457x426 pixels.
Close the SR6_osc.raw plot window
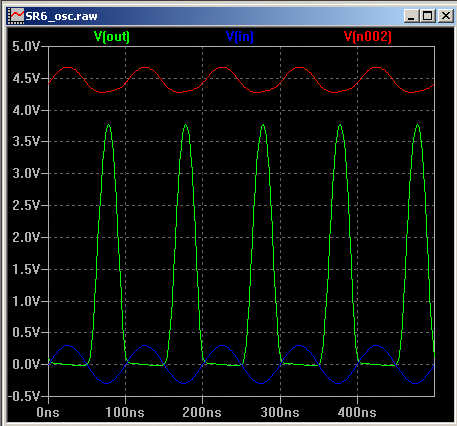[445, 16]
